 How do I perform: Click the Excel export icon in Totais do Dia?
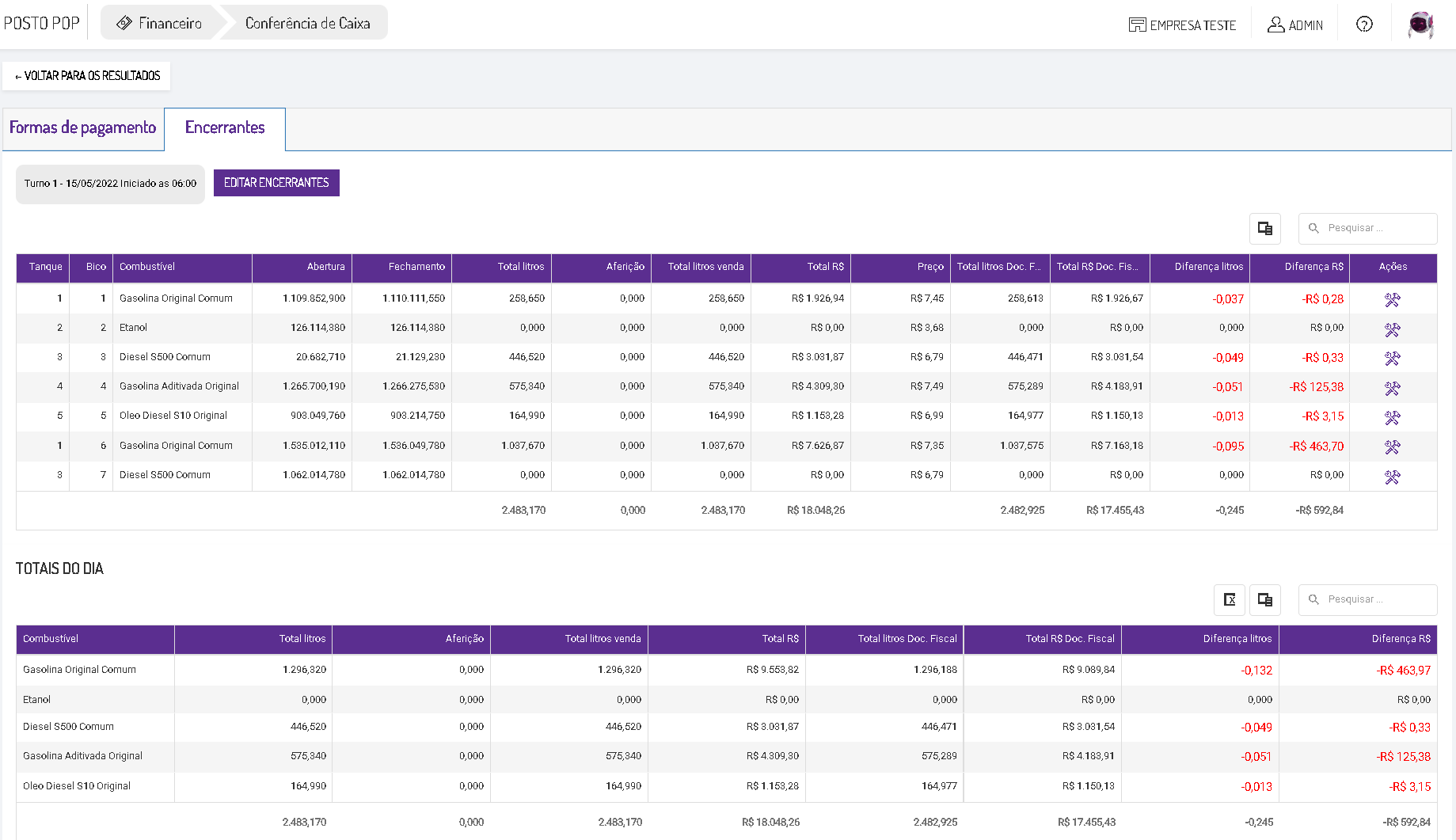(1230, 600)
